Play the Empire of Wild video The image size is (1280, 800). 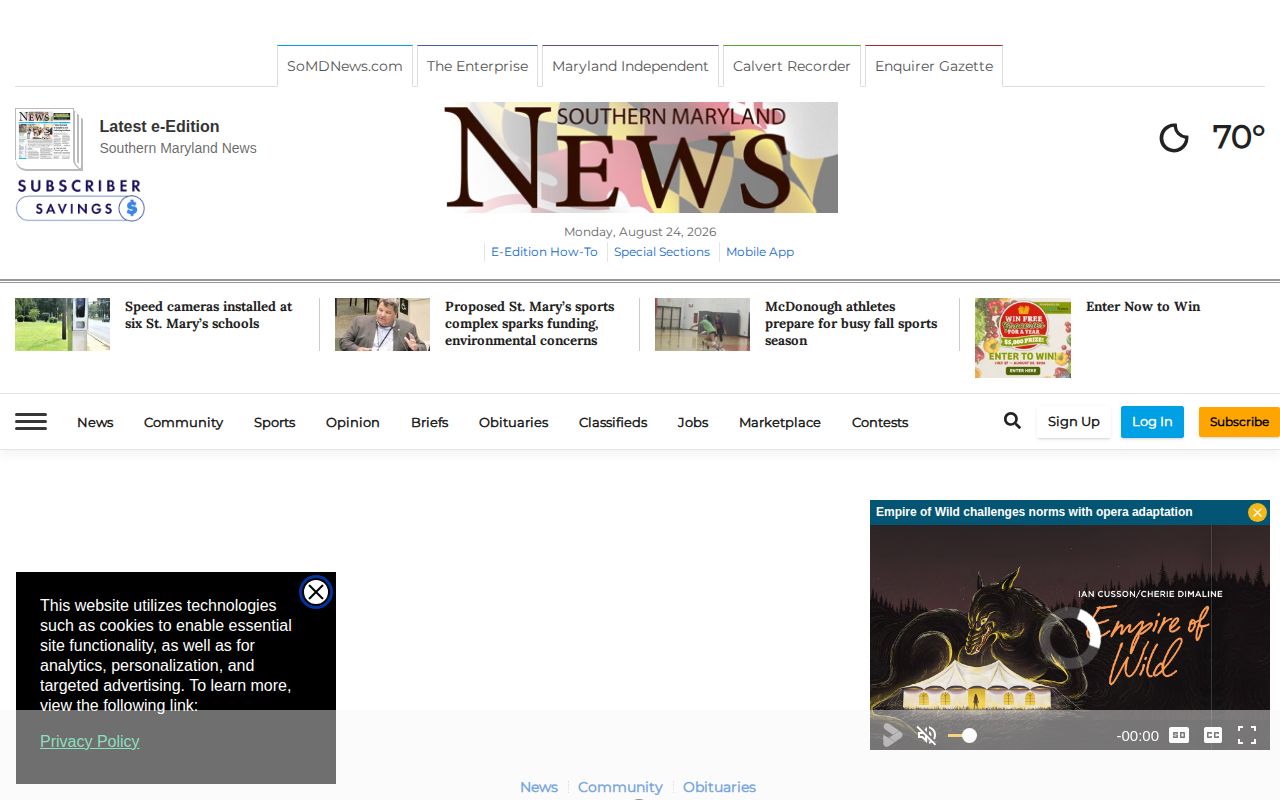point(892,736)
